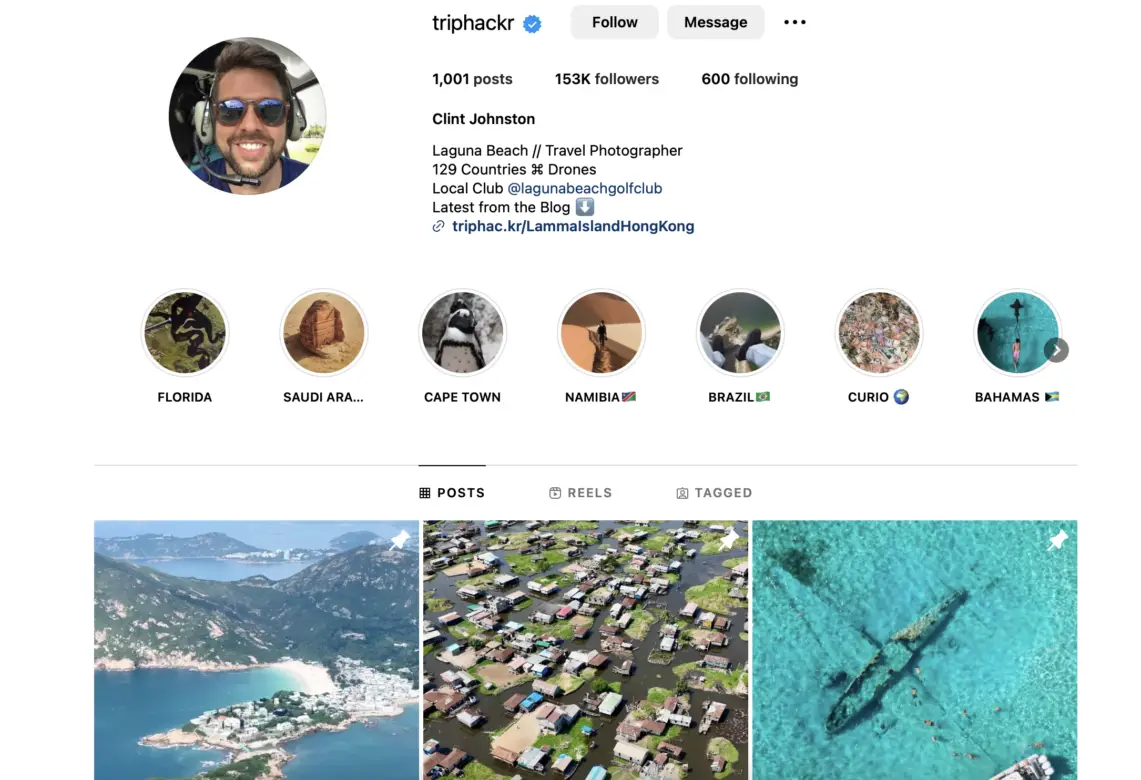Image resolution: width=1141 pixels, height=780 pixels.
Task: Open the CURIO story highlight
Action: pos(879,333)
